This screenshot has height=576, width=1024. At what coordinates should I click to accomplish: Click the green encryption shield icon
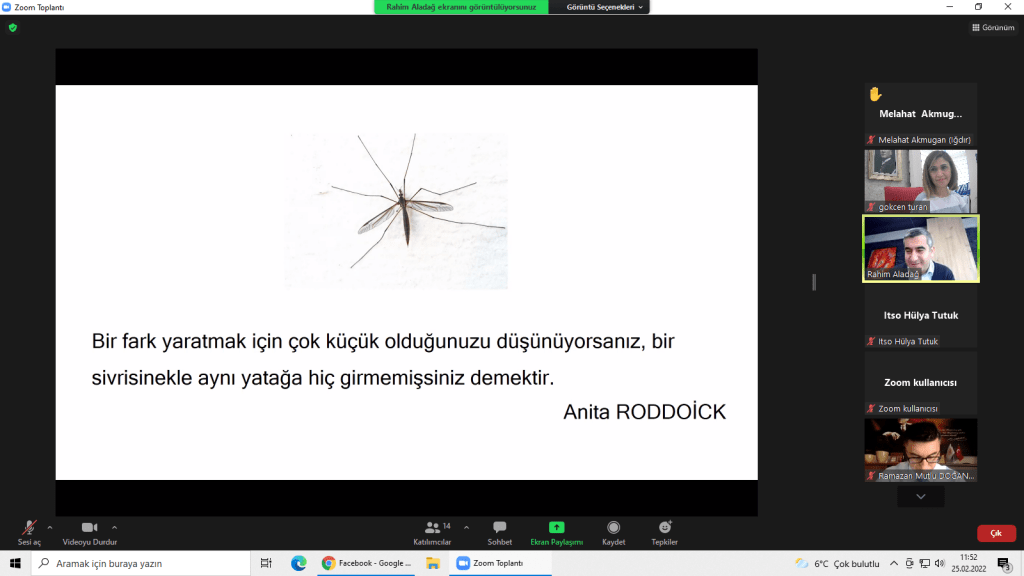pos(13,28)
